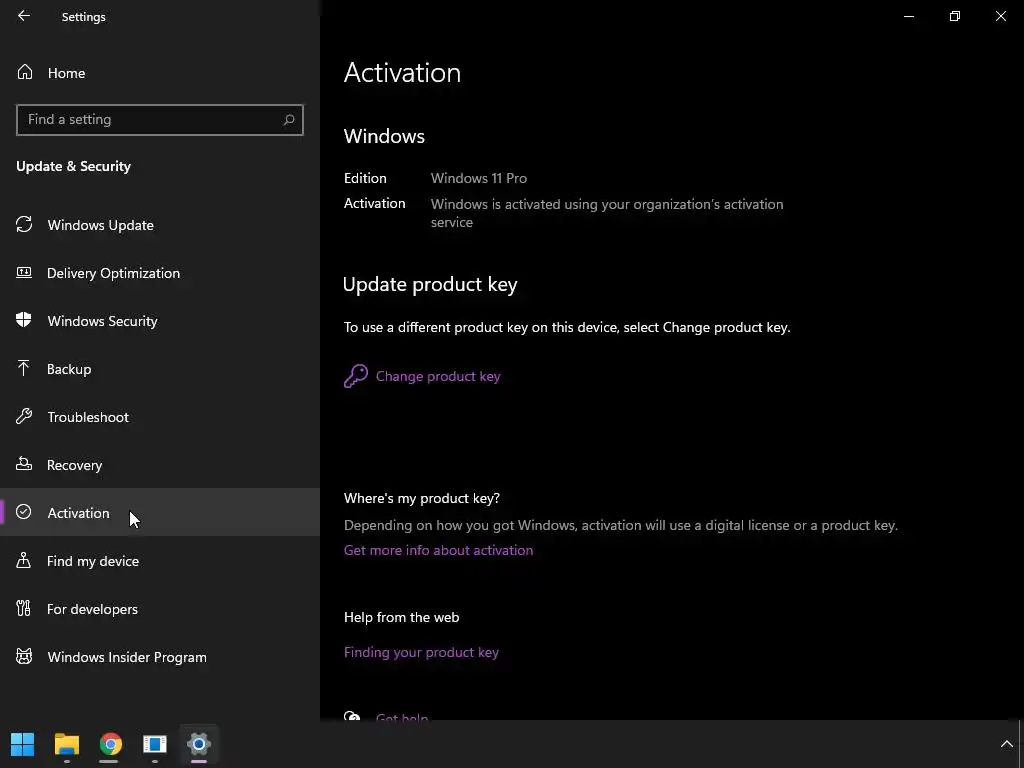Go to For developers page
1024x768 pixels.
(160, 609)
